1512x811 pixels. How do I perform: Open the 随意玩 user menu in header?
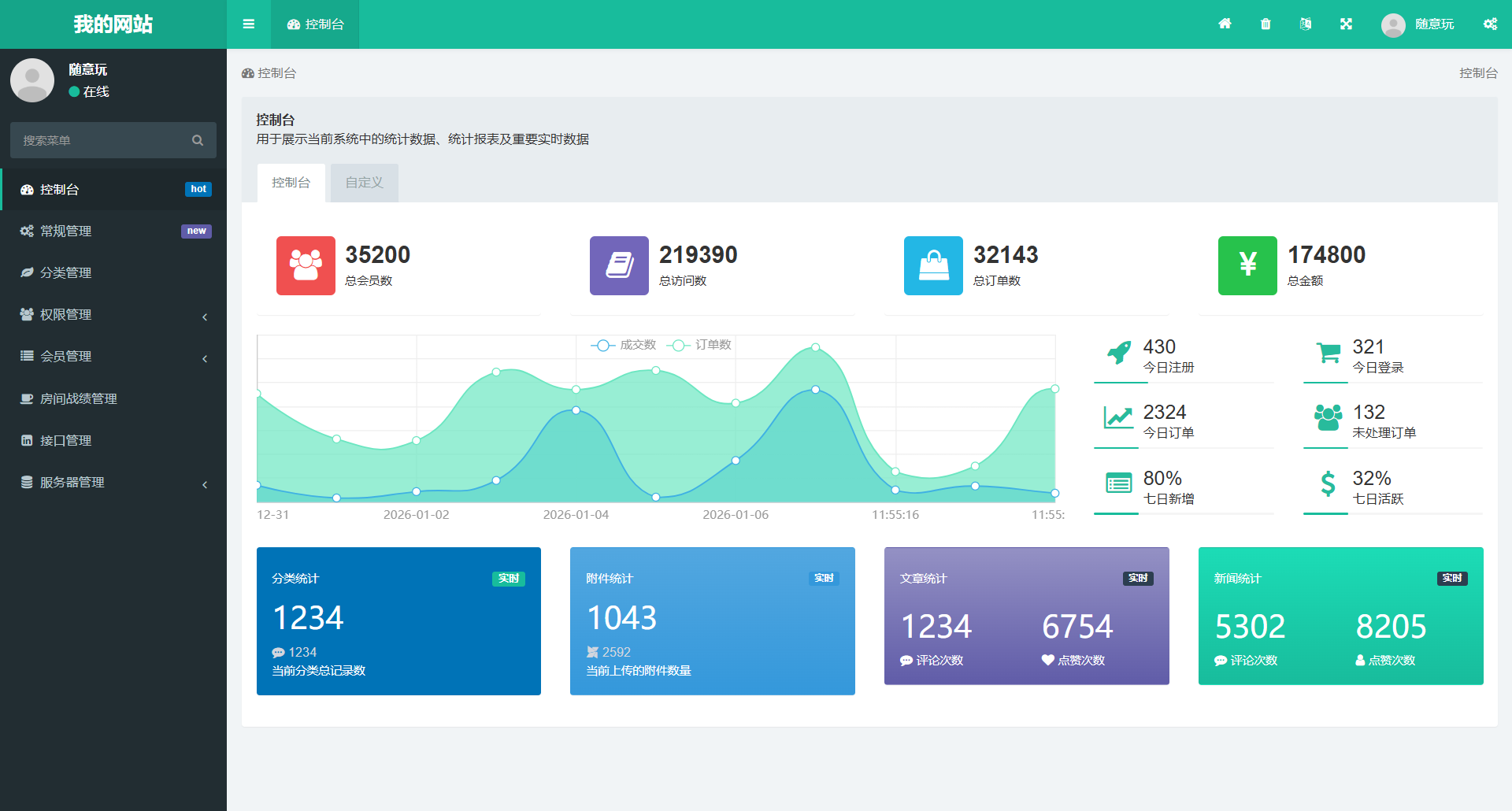pyautogui.click(x=1418, y=24)
